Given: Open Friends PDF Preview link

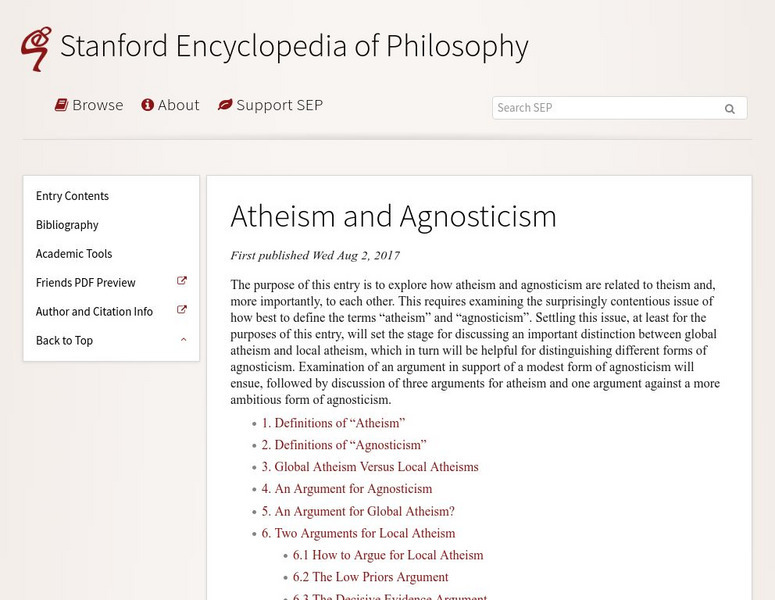Looking at the screenshot, I should (x=86, y=283).
